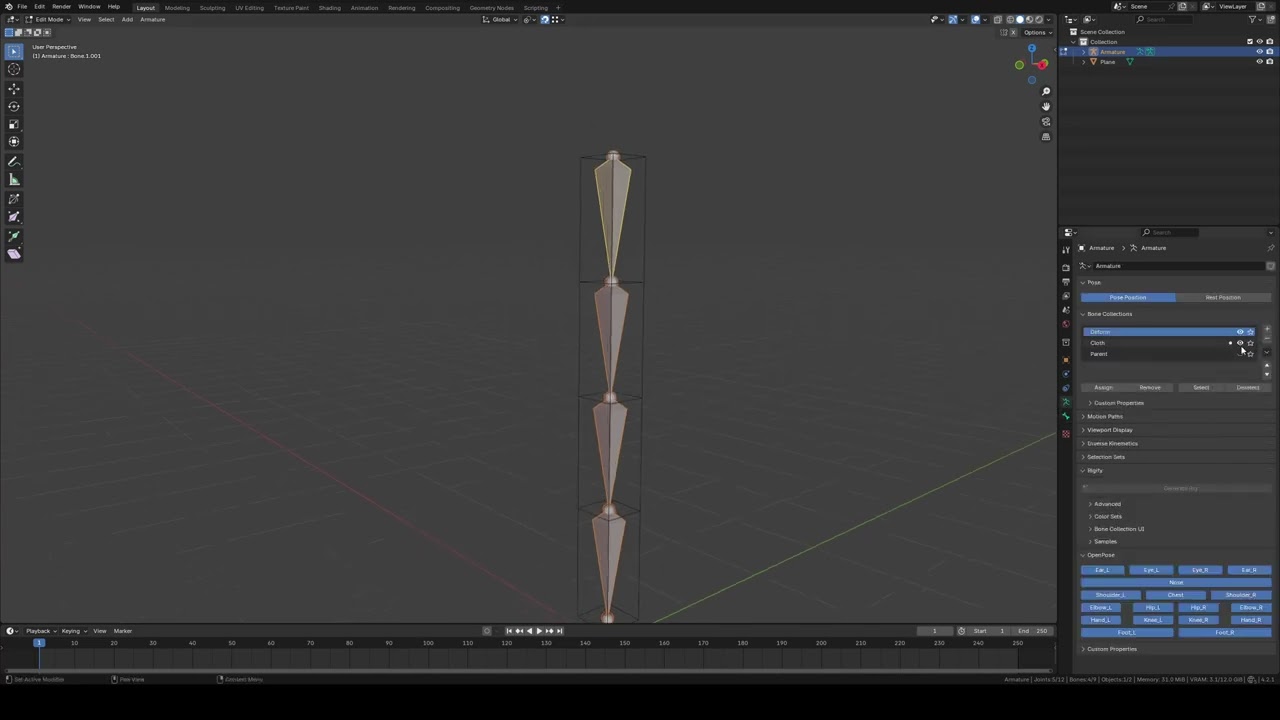Open the viewport Options dropdown
Screen dimensions: 1280x720
1035,32
